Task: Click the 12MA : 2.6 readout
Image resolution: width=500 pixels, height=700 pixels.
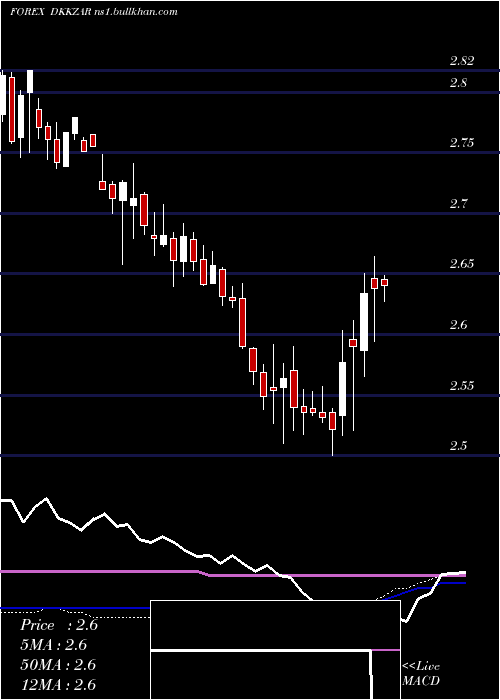Action: 58,684
